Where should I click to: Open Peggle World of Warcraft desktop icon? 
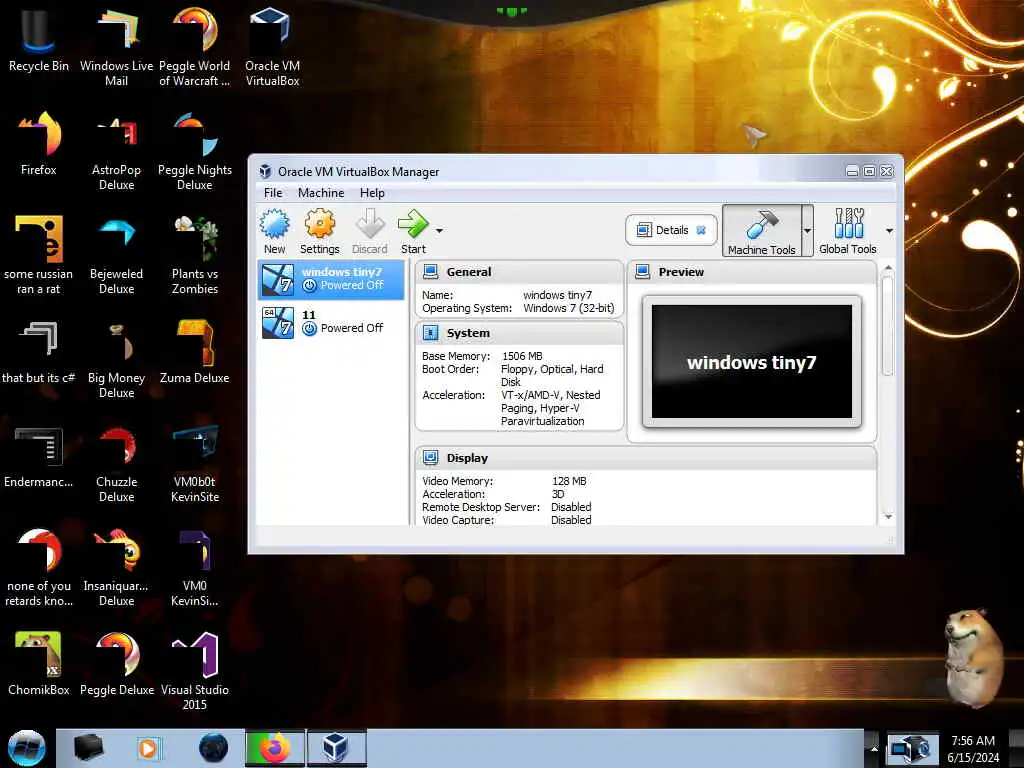[195, 46]
